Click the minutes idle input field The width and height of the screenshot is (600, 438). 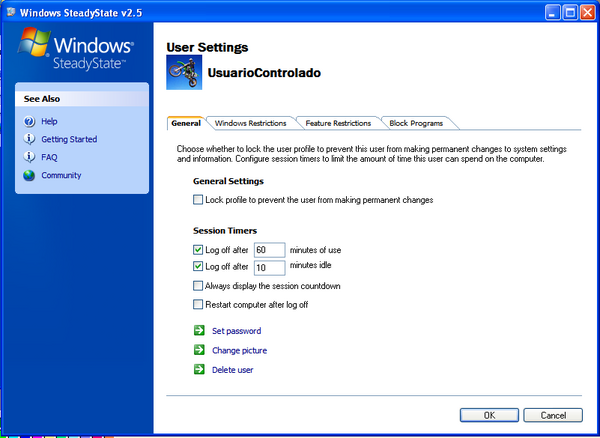(269, 267)
